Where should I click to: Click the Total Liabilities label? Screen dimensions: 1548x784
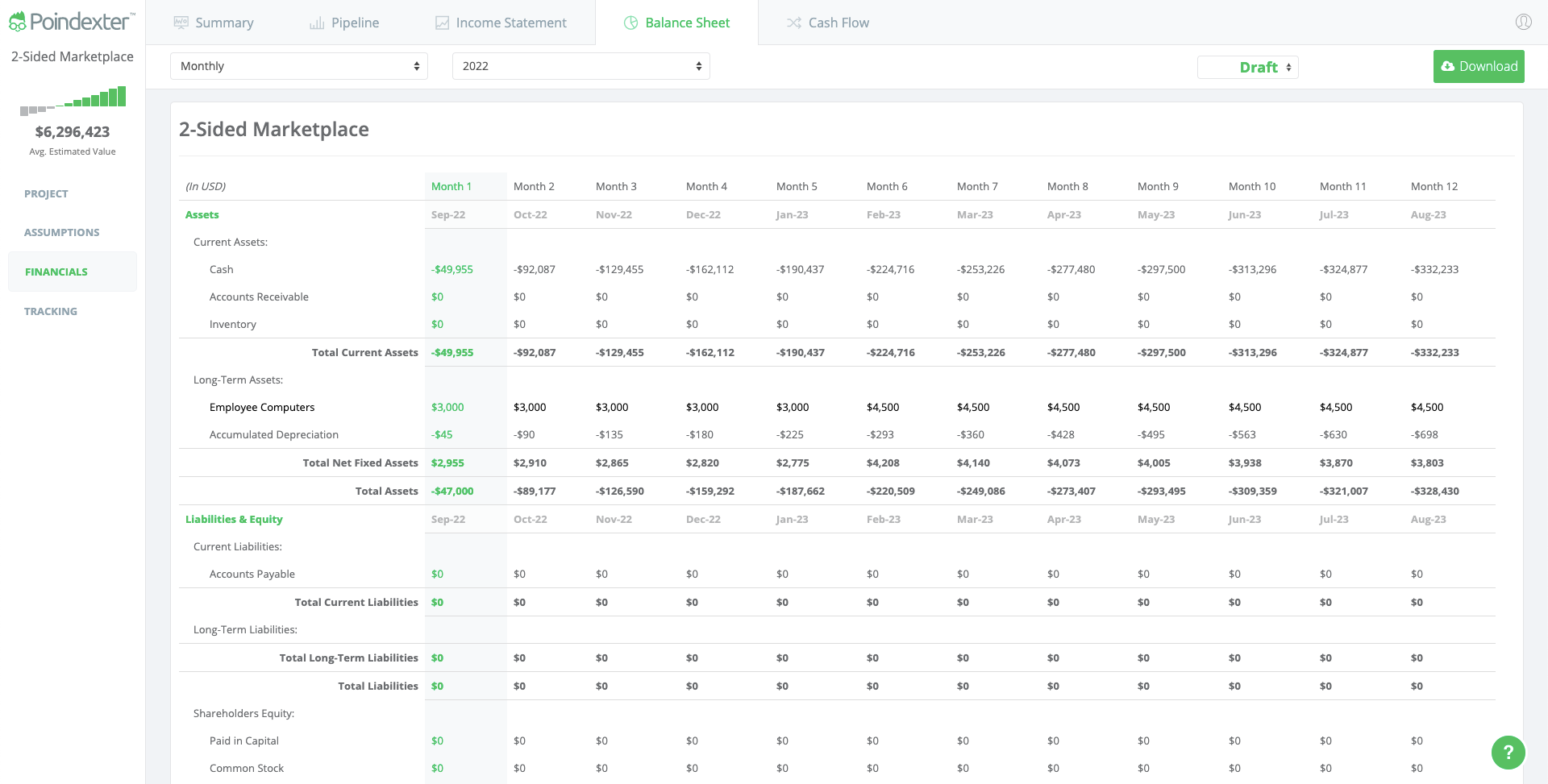(x=378, y=686)
